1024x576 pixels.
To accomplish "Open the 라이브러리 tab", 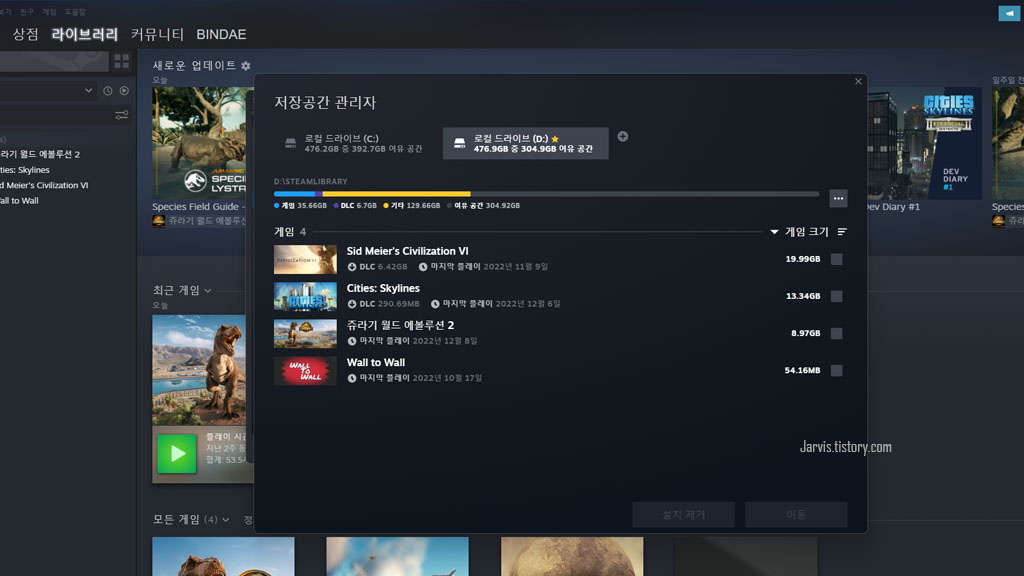I will tap(84, 35).
